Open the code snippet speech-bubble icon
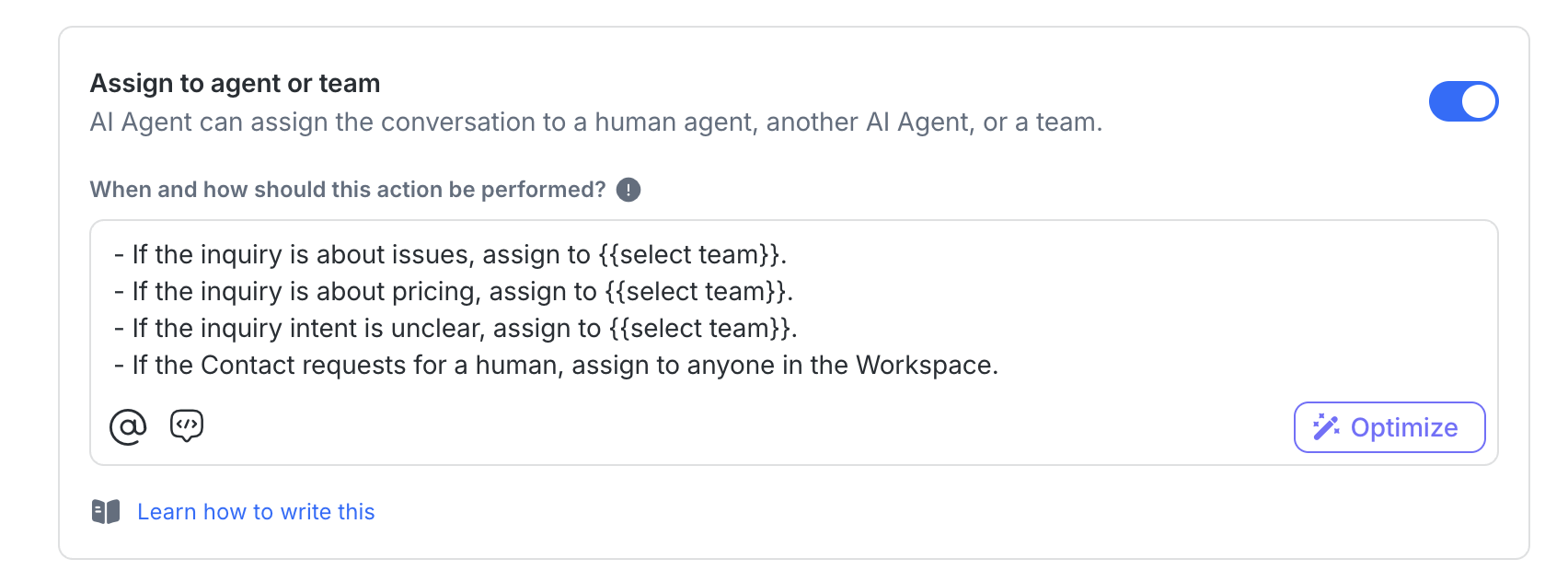Viewport: 1568px width, 582px height. click(187, 425)
